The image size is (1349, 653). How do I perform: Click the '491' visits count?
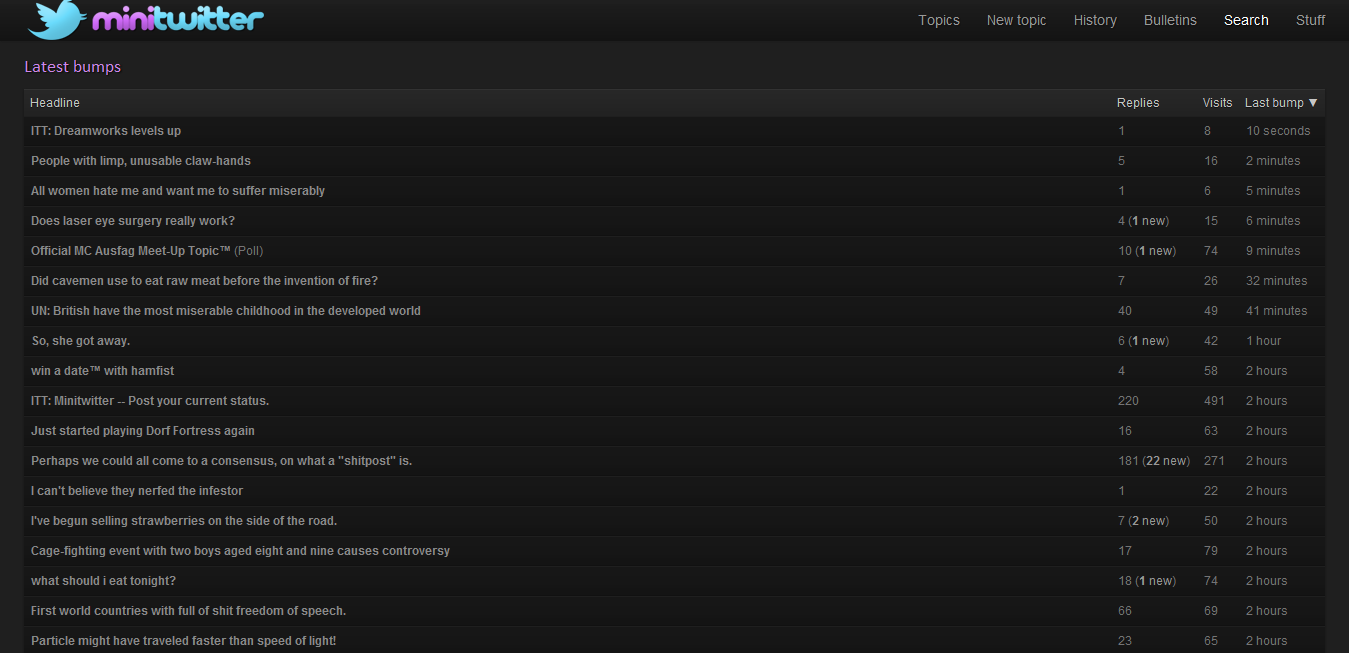coord(1214,401)
